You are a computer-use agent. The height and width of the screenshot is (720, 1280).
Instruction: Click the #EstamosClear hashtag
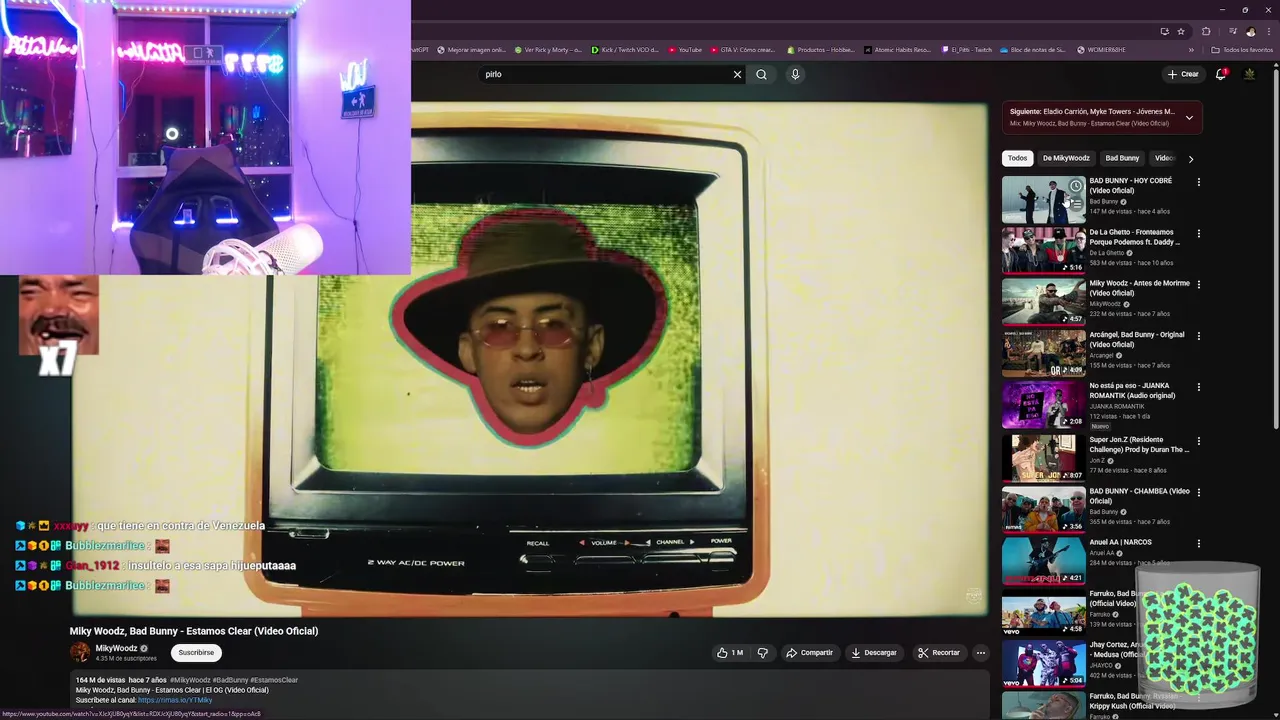(274, 680)
